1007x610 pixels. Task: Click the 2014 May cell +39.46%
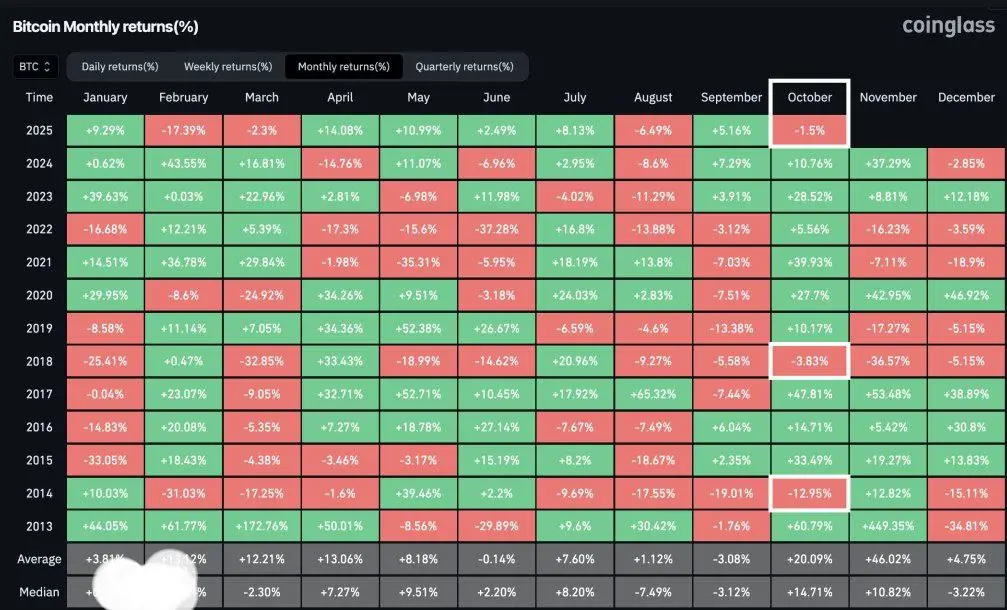point(419,493)
